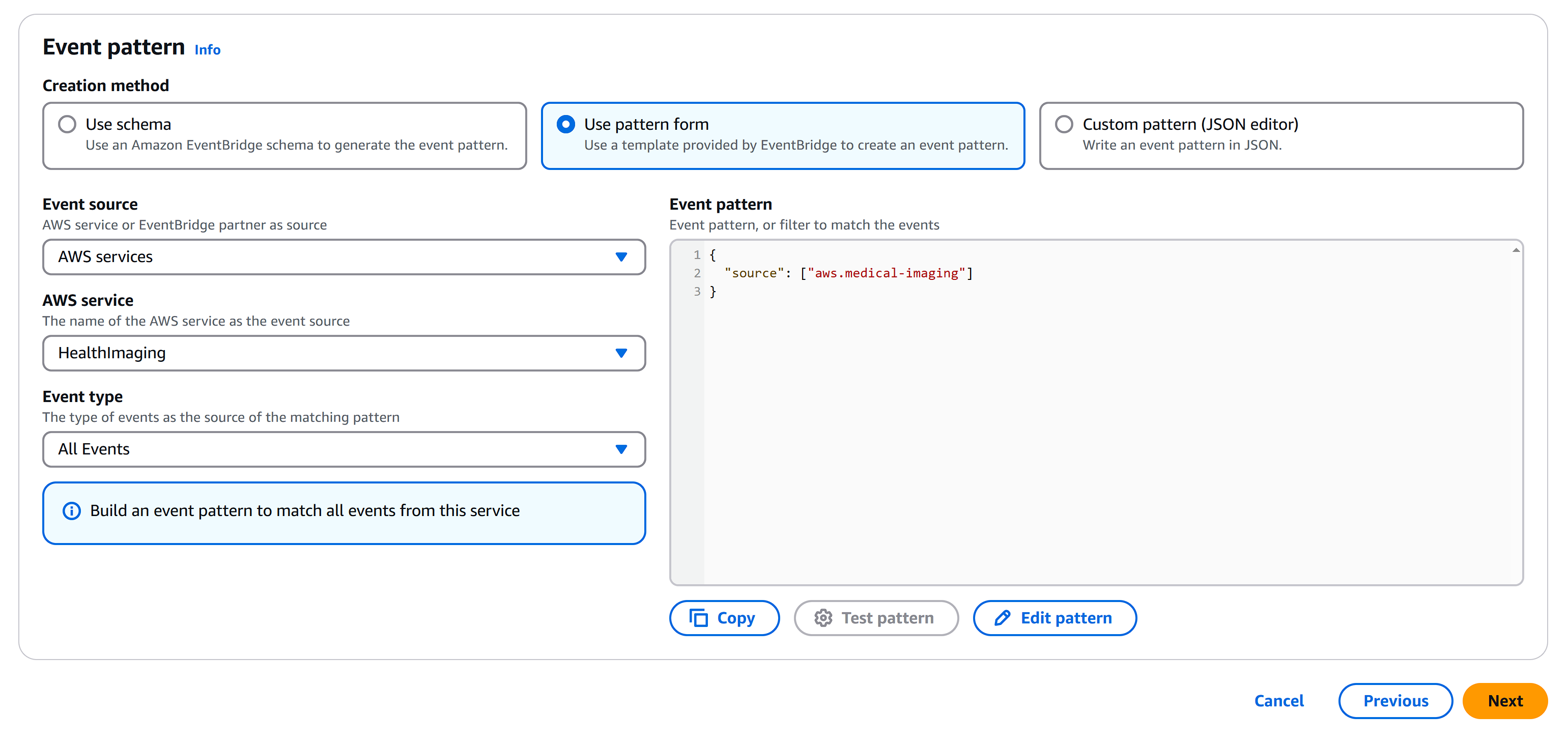Click the Cancel link

pyautogui.click(x=1278, y=701)
